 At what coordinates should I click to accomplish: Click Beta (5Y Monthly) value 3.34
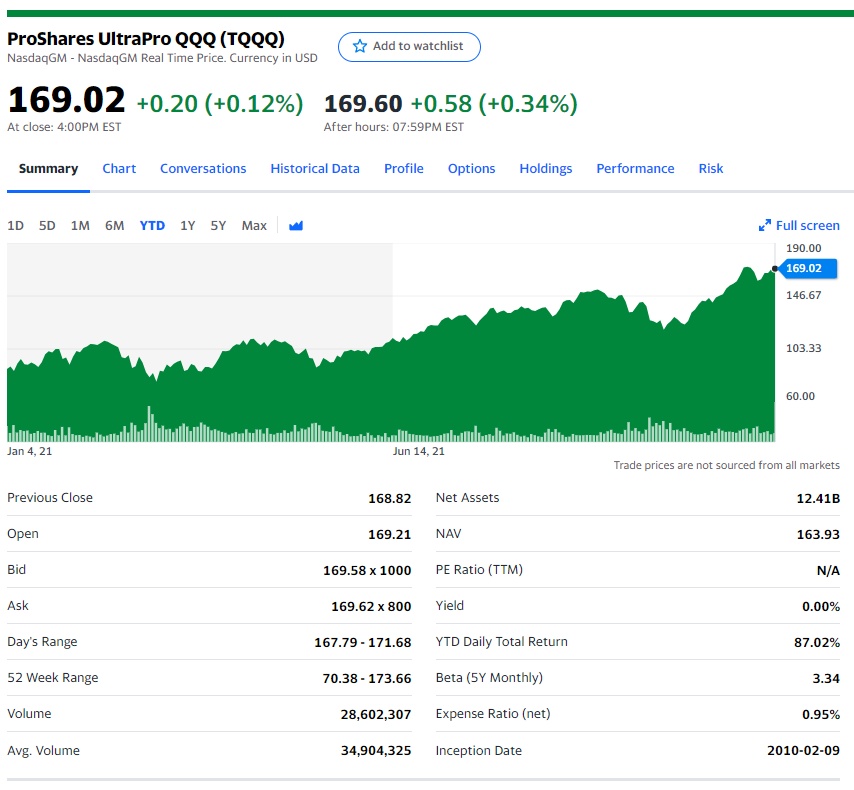[826, 678]
